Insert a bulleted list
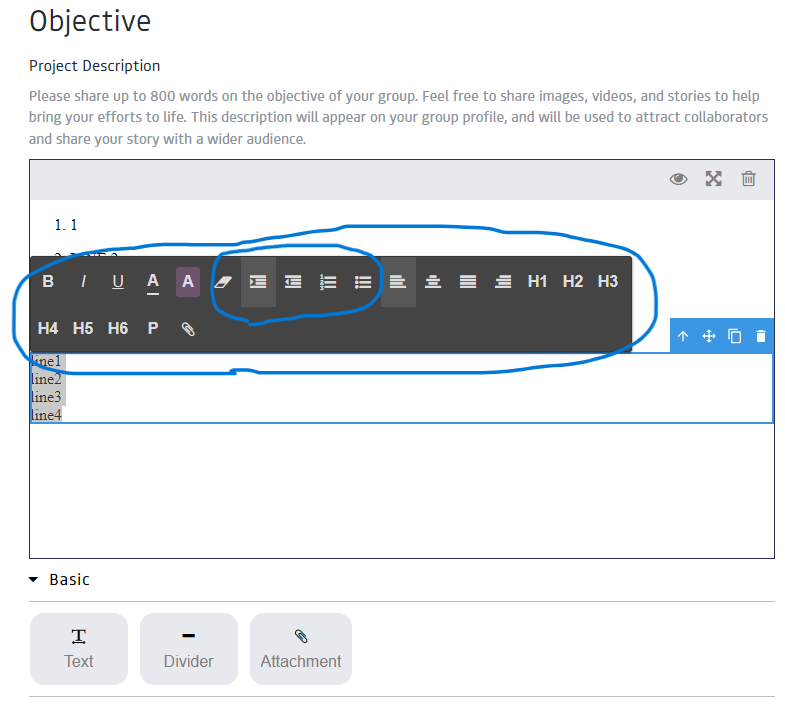Viewport: 785px width, 720px height. click(x=363, y=282)
